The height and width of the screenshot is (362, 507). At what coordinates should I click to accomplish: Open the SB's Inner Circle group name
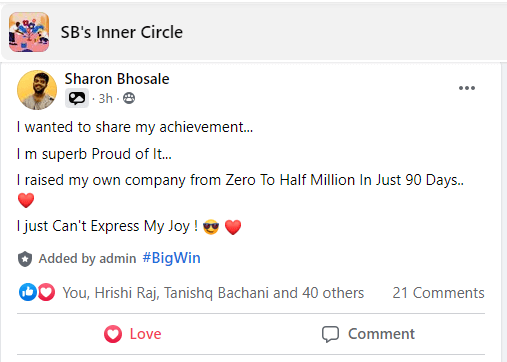click(122, 32)
